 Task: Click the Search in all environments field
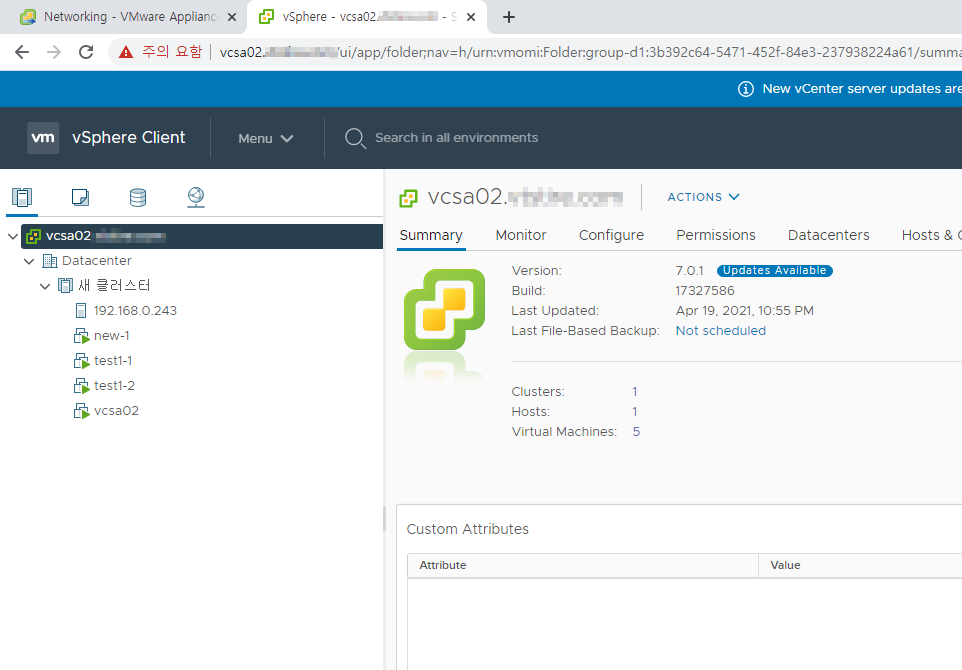click(x=456, y=138)
